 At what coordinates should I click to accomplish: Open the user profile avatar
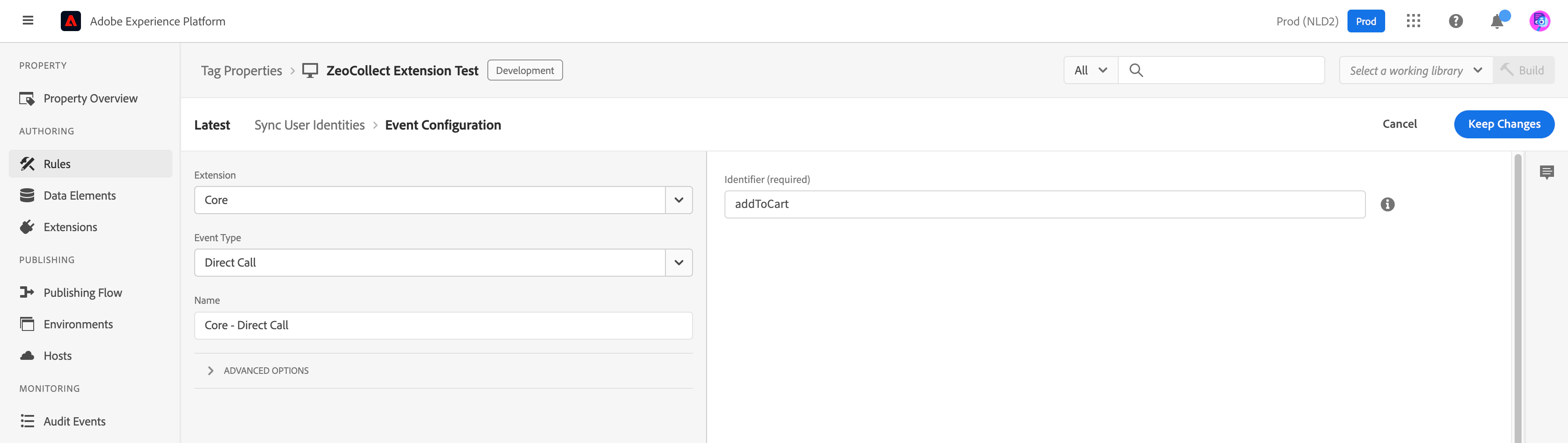[1540, 21]
